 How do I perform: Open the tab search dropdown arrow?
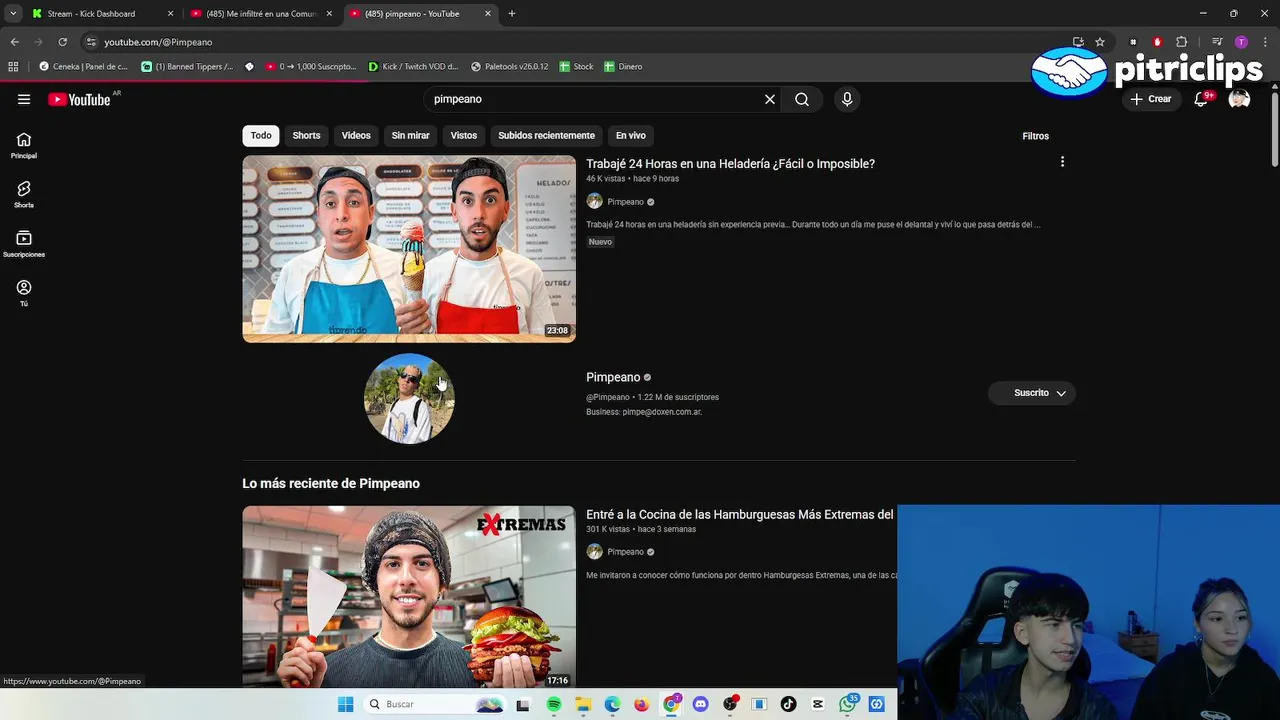13,14
